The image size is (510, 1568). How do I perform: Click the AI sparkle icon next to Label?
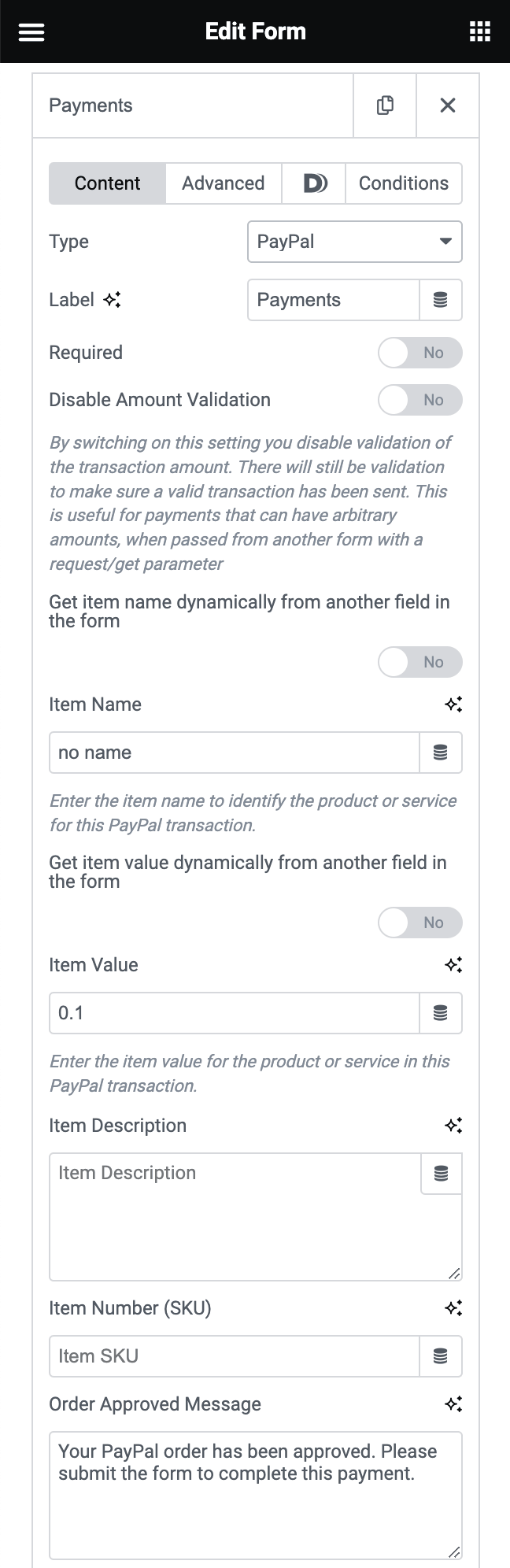(x=112, y=300)
